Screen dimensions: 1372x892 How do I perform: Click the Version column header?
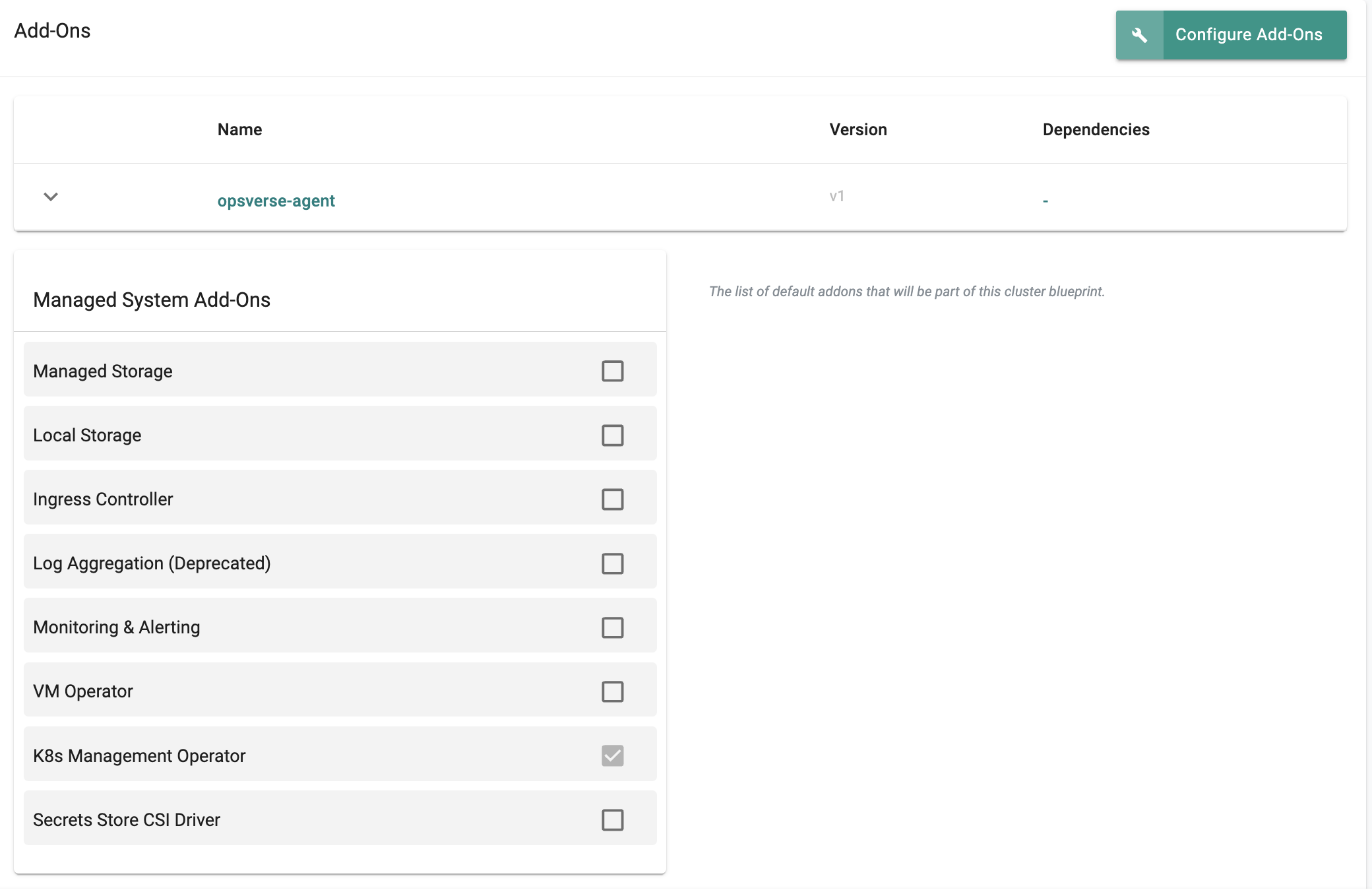click(857, 129)
